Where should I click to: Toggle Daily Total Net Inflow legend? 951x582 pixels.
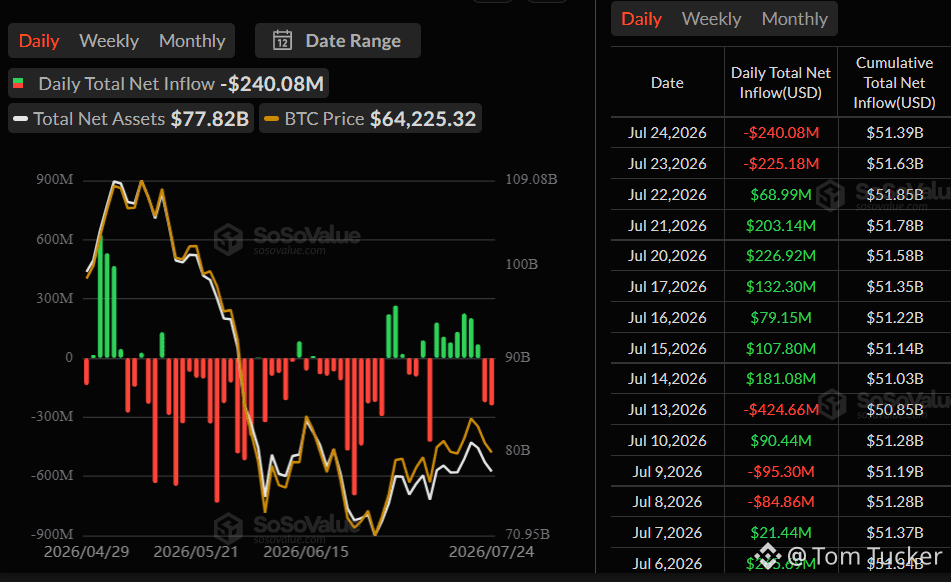[169, 84]
